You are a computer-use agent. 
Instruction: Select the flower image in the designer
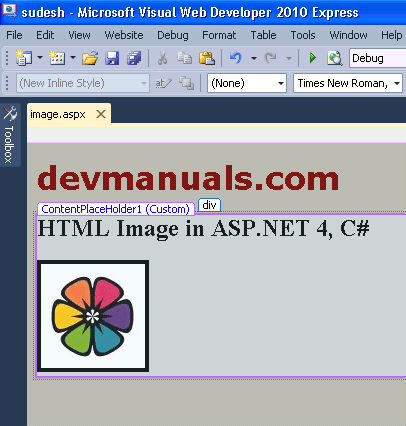[x=93, y=316]
